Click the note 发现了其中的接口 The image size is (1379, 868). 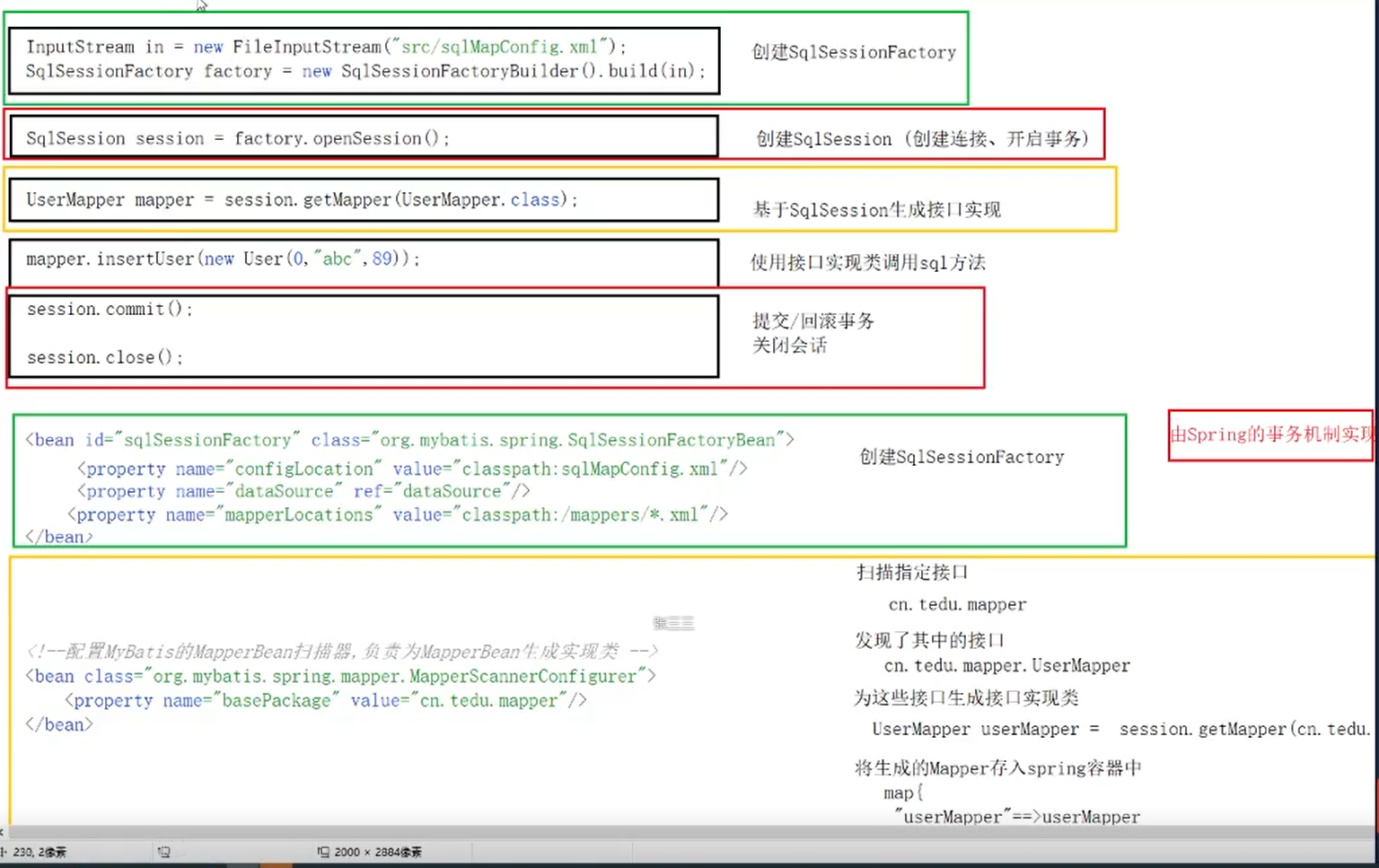click(x=929, y=640)
